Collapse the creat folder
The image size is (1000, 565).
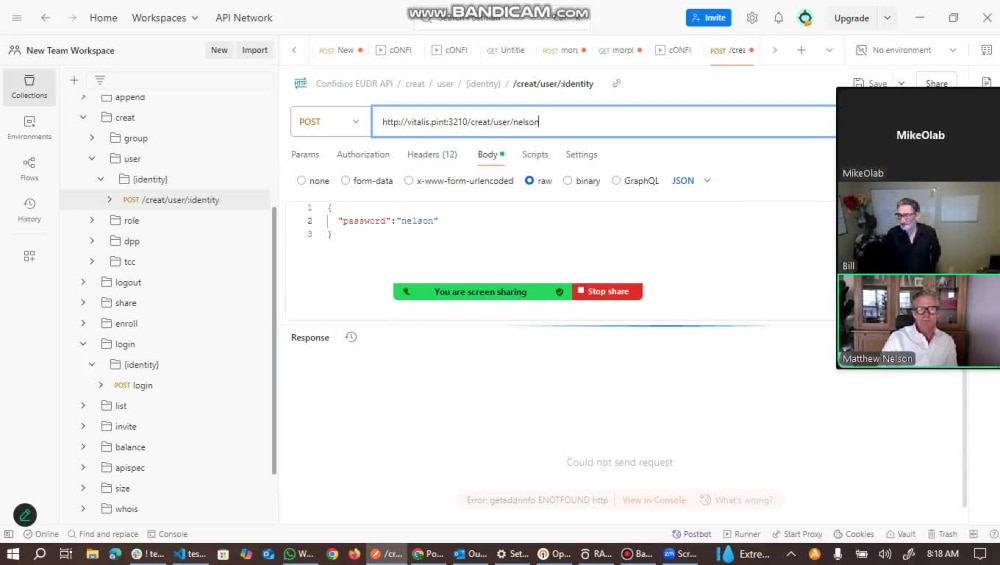click(83, 117)
